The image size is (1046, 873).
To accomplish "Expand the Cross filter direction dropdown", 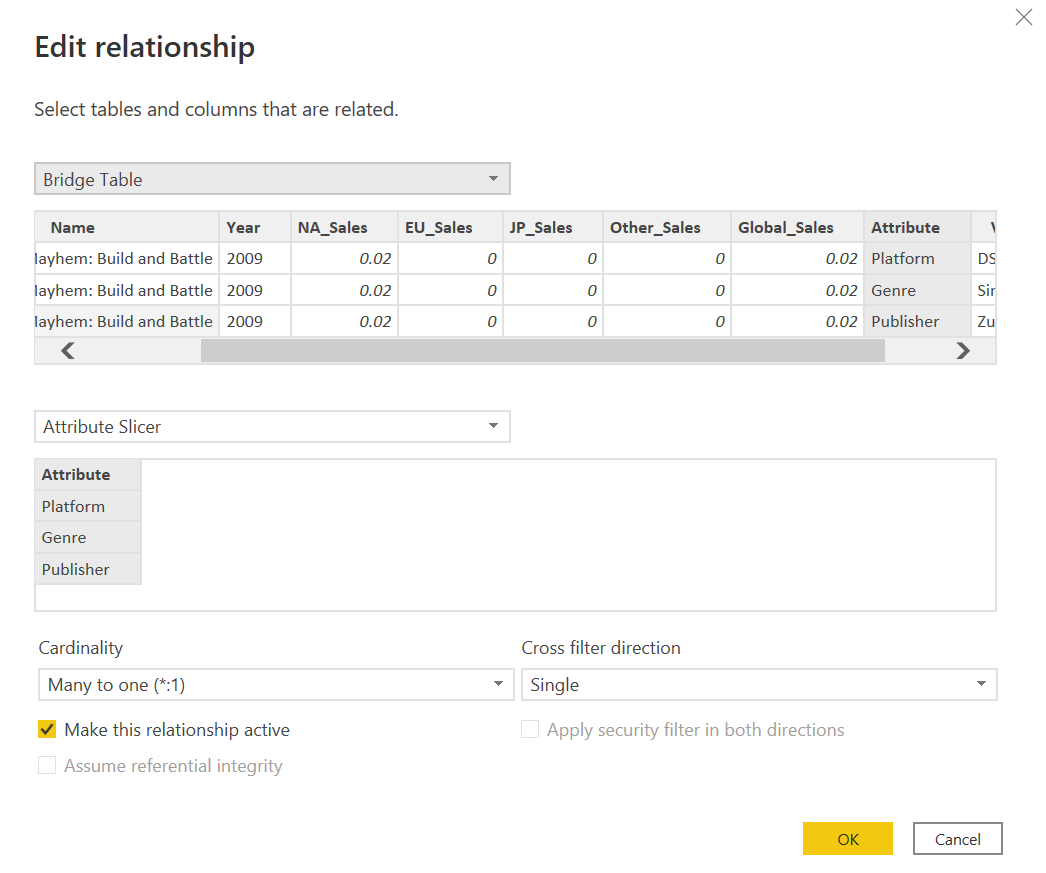I will point(759,685).
